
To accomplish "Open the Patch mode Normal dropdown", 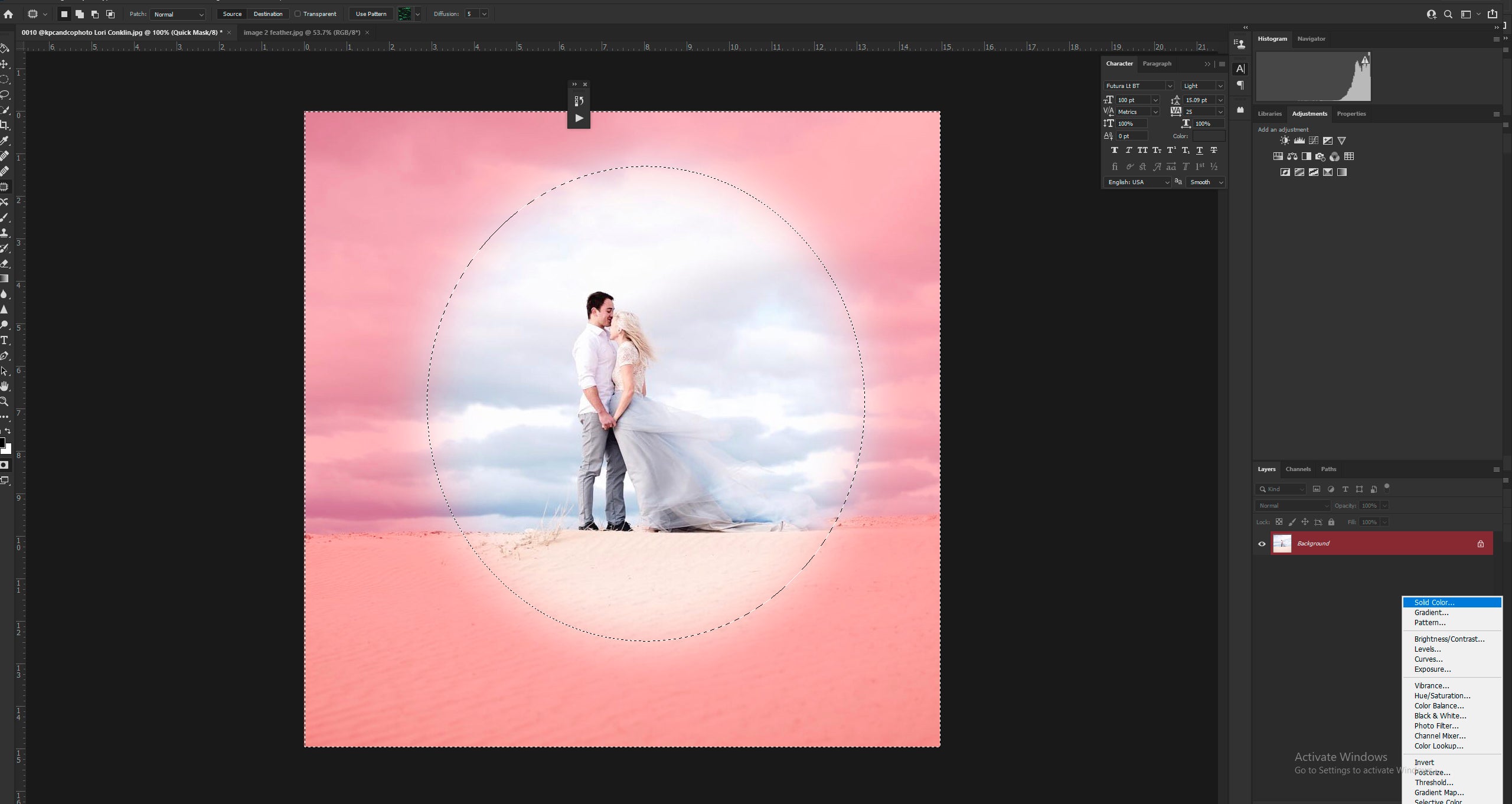I will click(178, 14).
